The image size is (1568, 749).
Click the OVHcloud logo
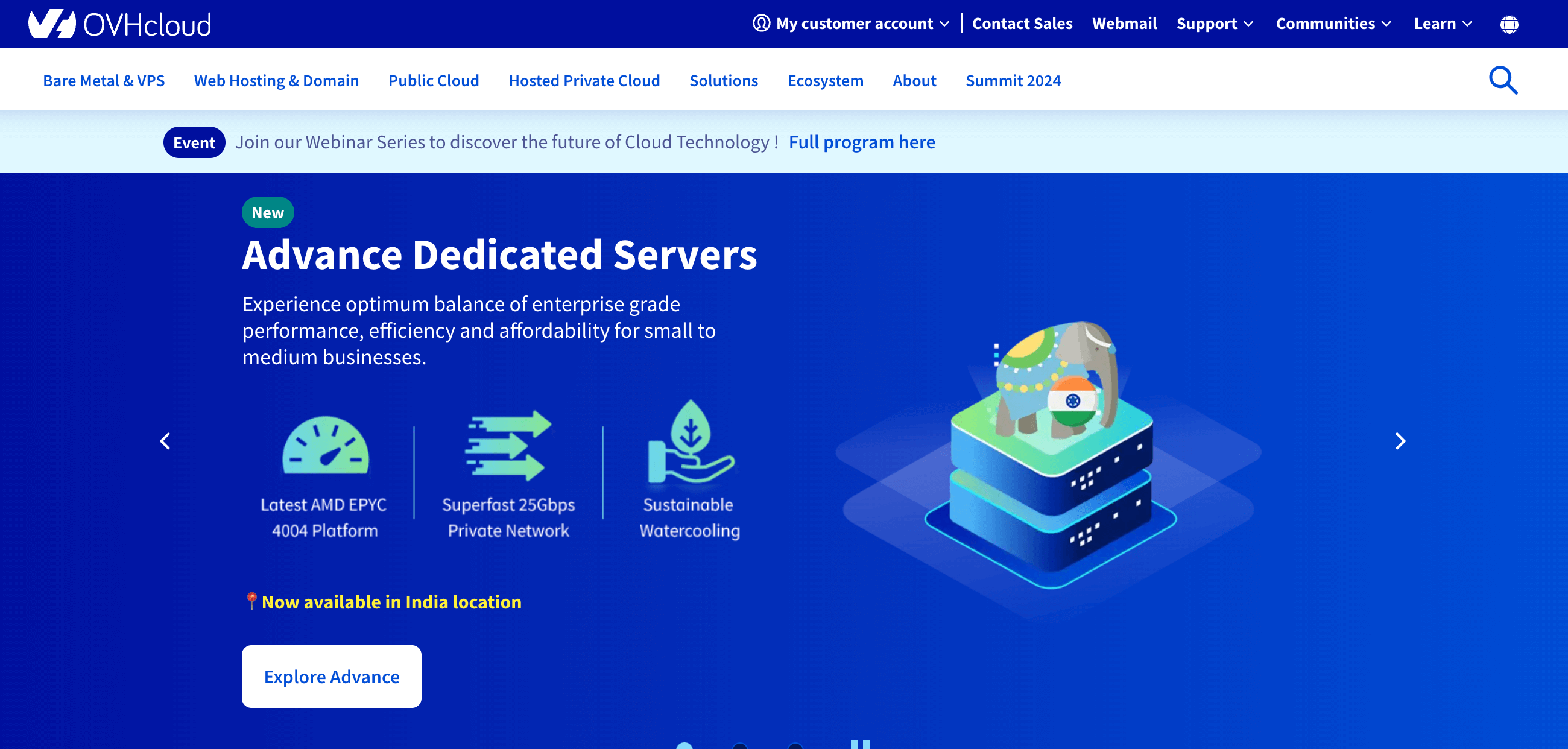click(119, 24)
